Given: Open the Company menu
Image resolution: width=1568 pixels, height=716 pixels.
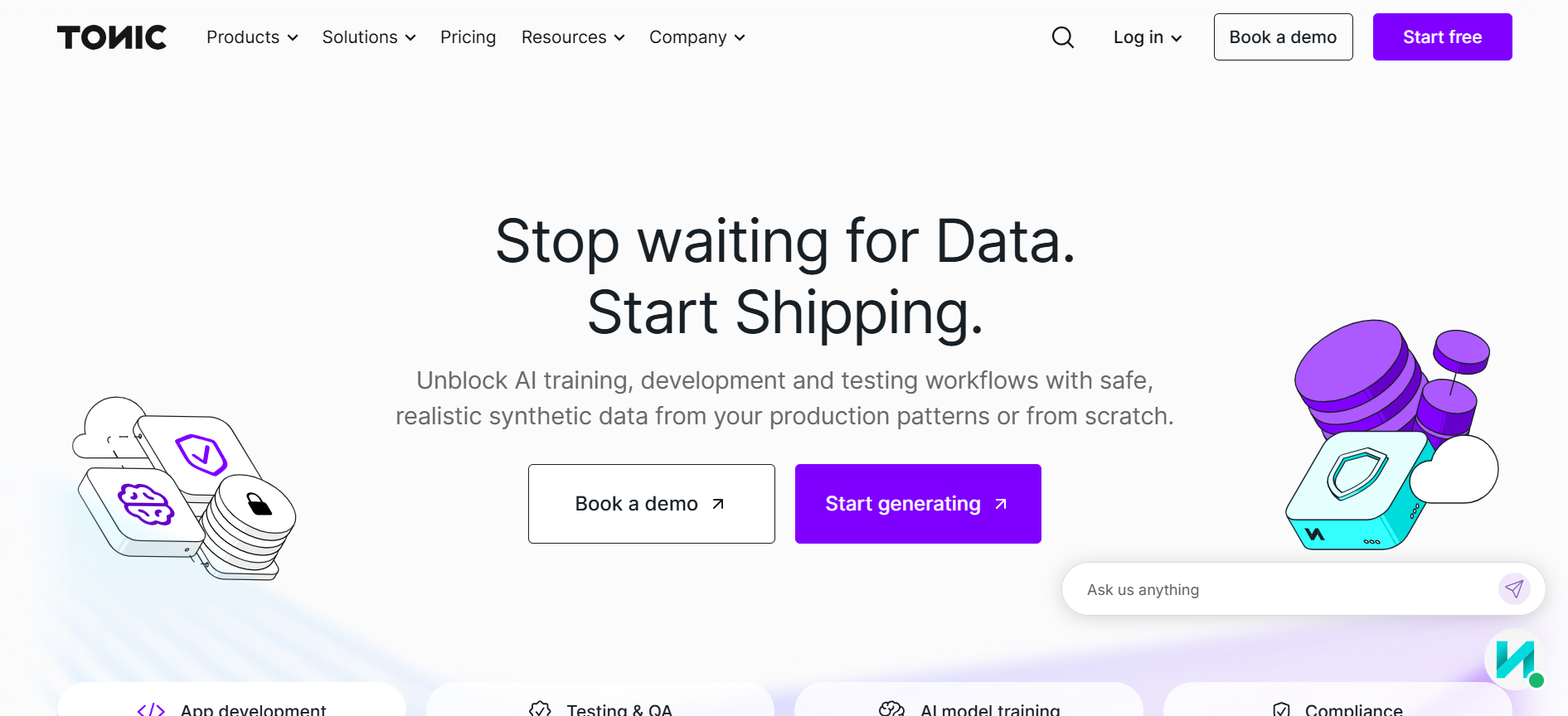Looking at the screenshot, I should point(696,36).
